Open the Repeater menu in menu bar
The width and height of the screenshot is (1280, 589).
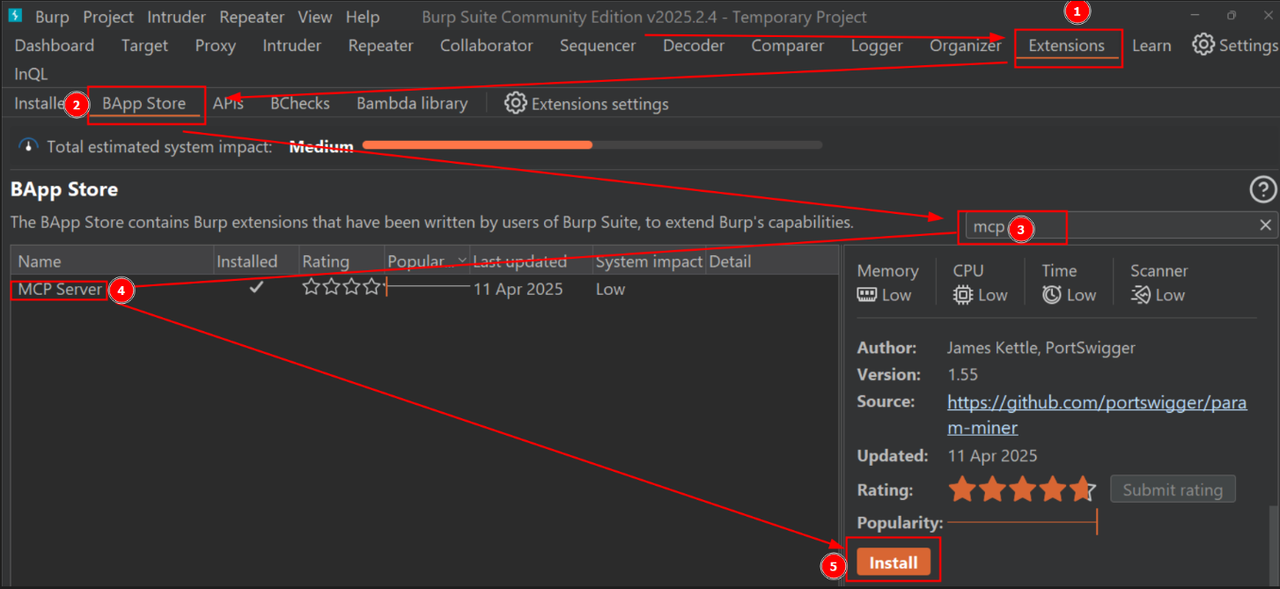coord(252,17)
